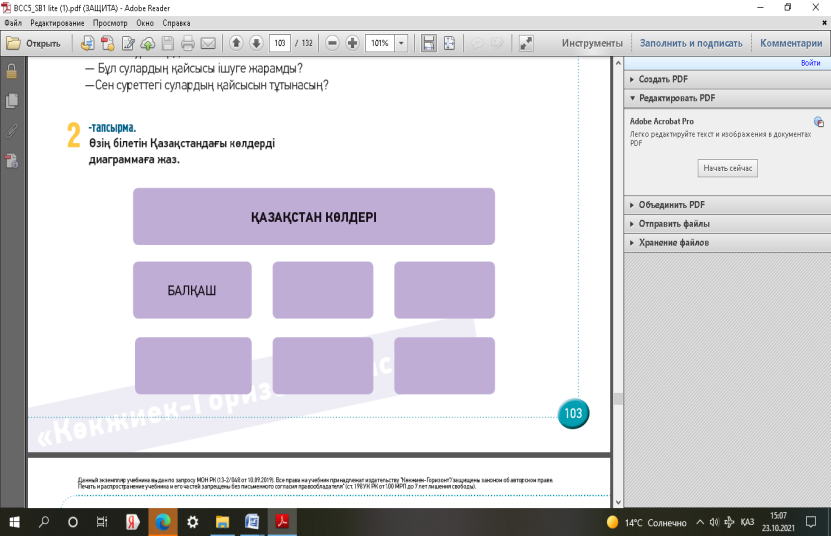The width and height of the screenshot is (831, 536).
Task: Go to next page with down arrow
Action: [256, 43]
